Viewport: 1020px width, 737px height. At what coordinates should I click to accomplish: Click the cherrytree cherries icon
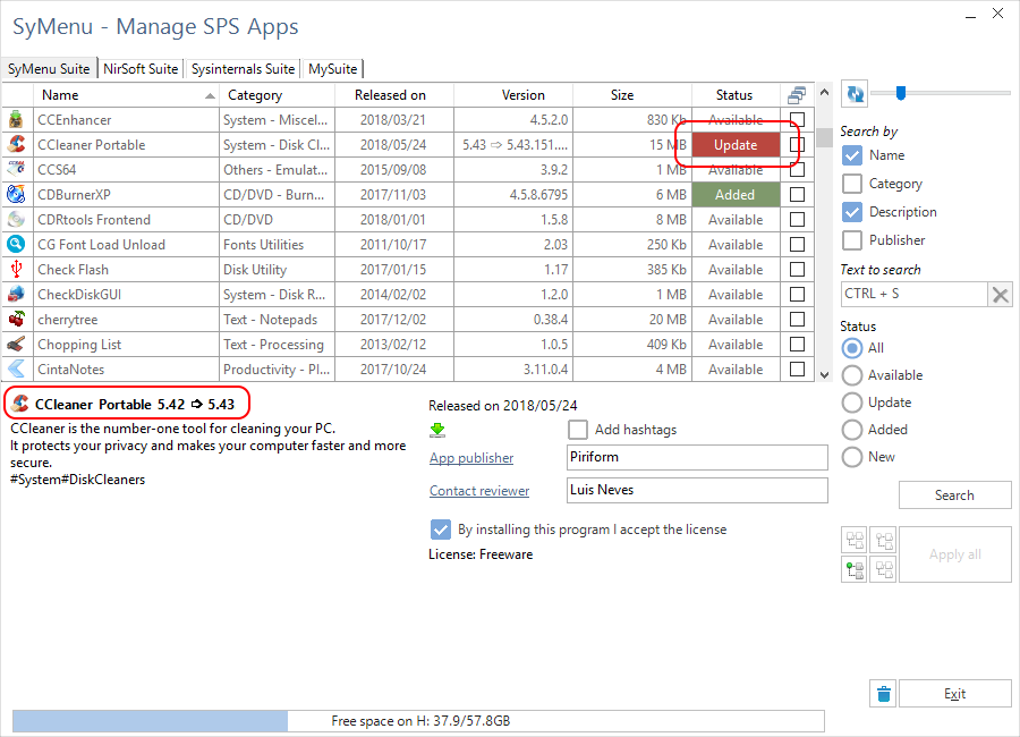point(16,319)
